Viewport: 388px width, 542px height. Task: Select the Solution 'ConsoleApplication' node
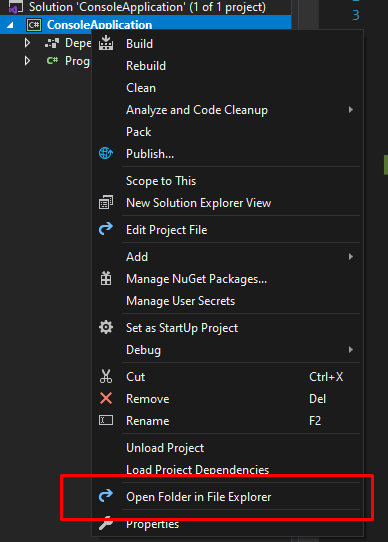pos(145,7)
